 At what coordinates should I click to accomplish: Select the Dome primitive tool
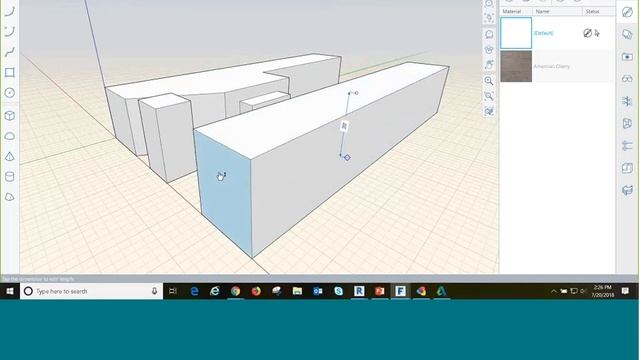coord(10,136)
